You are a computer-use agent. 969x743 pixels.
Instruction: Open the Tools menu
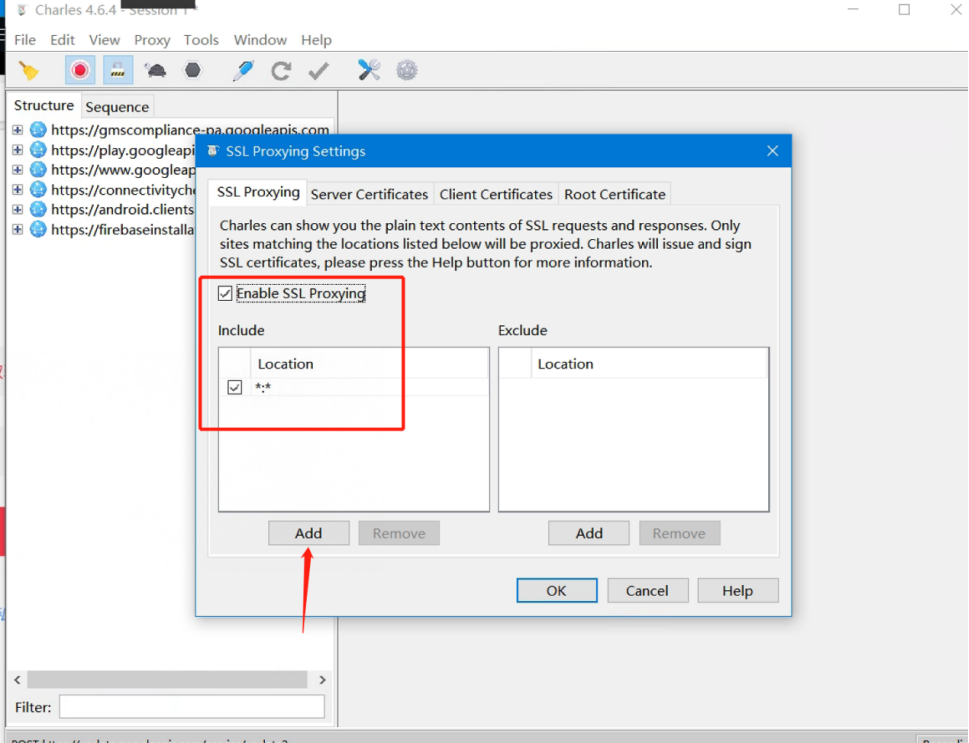201,40
